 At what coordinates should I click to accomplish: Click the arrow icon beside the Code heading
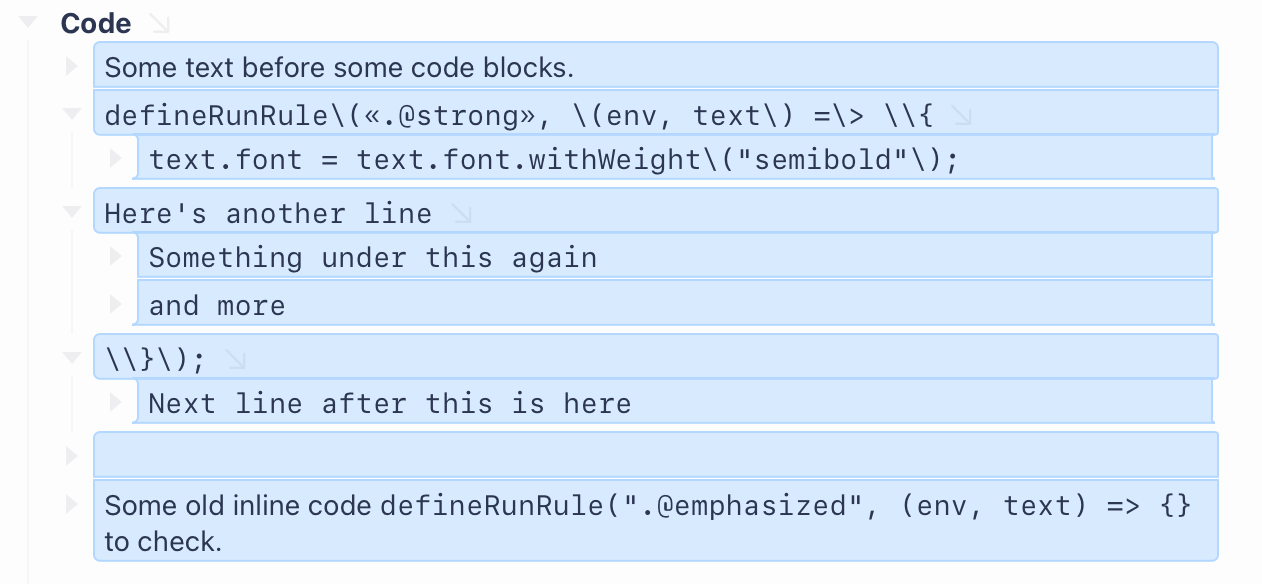tap(158, 22)
